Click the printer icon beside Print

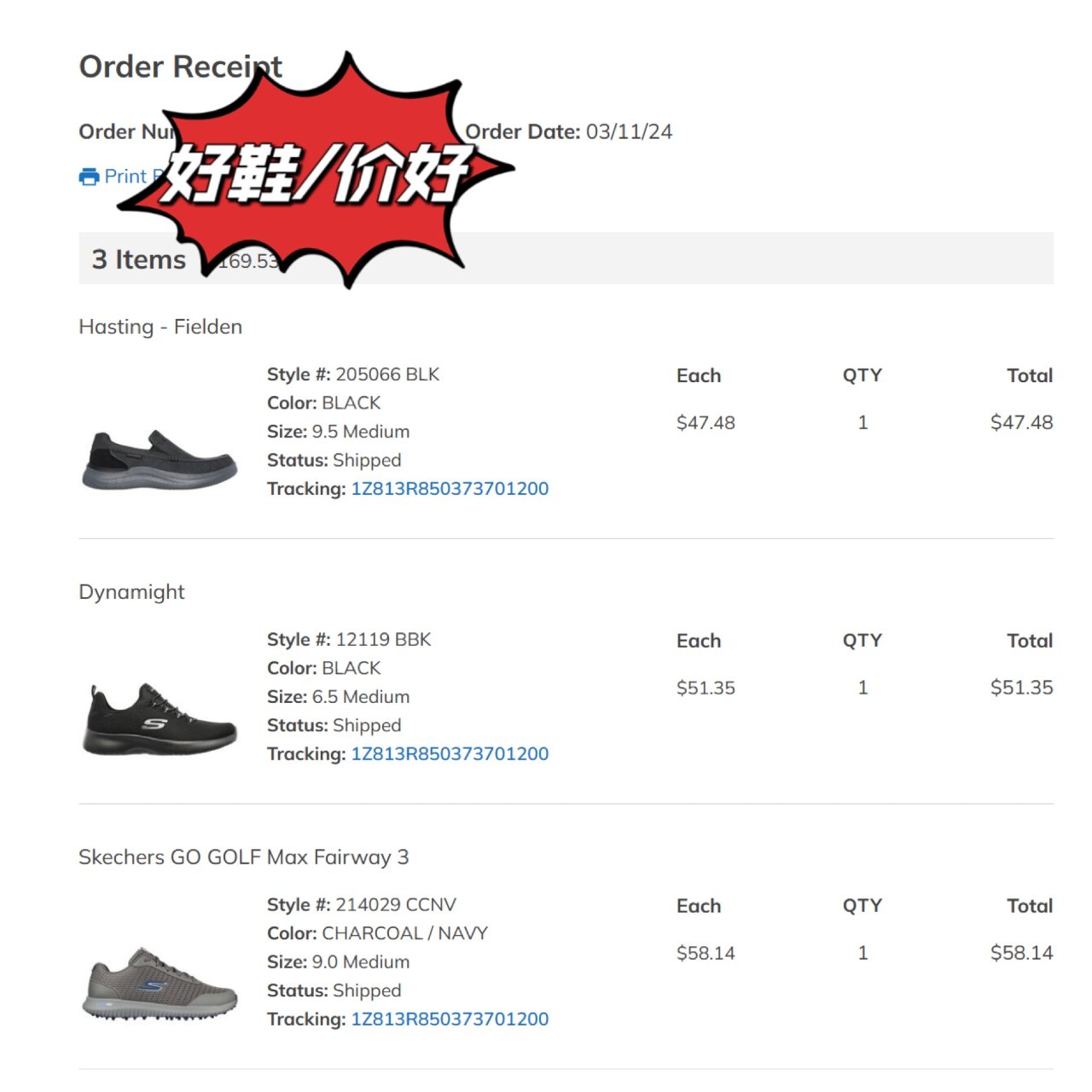tap(89, 177)
